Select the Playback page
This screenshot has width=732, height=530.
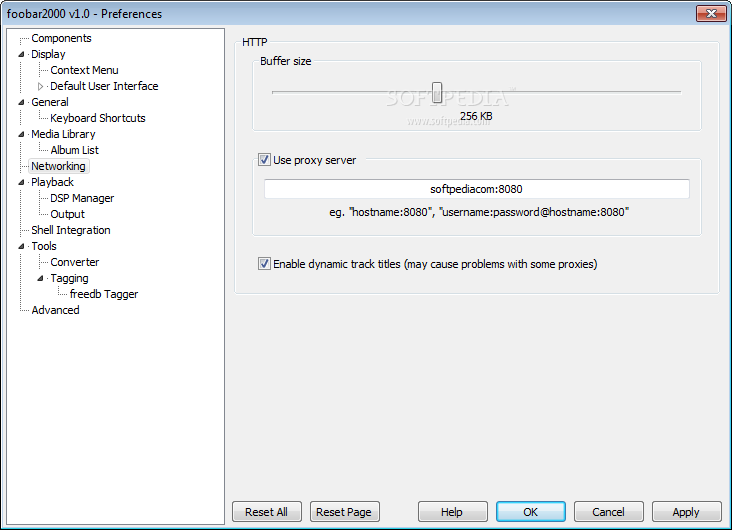point(52,182)
